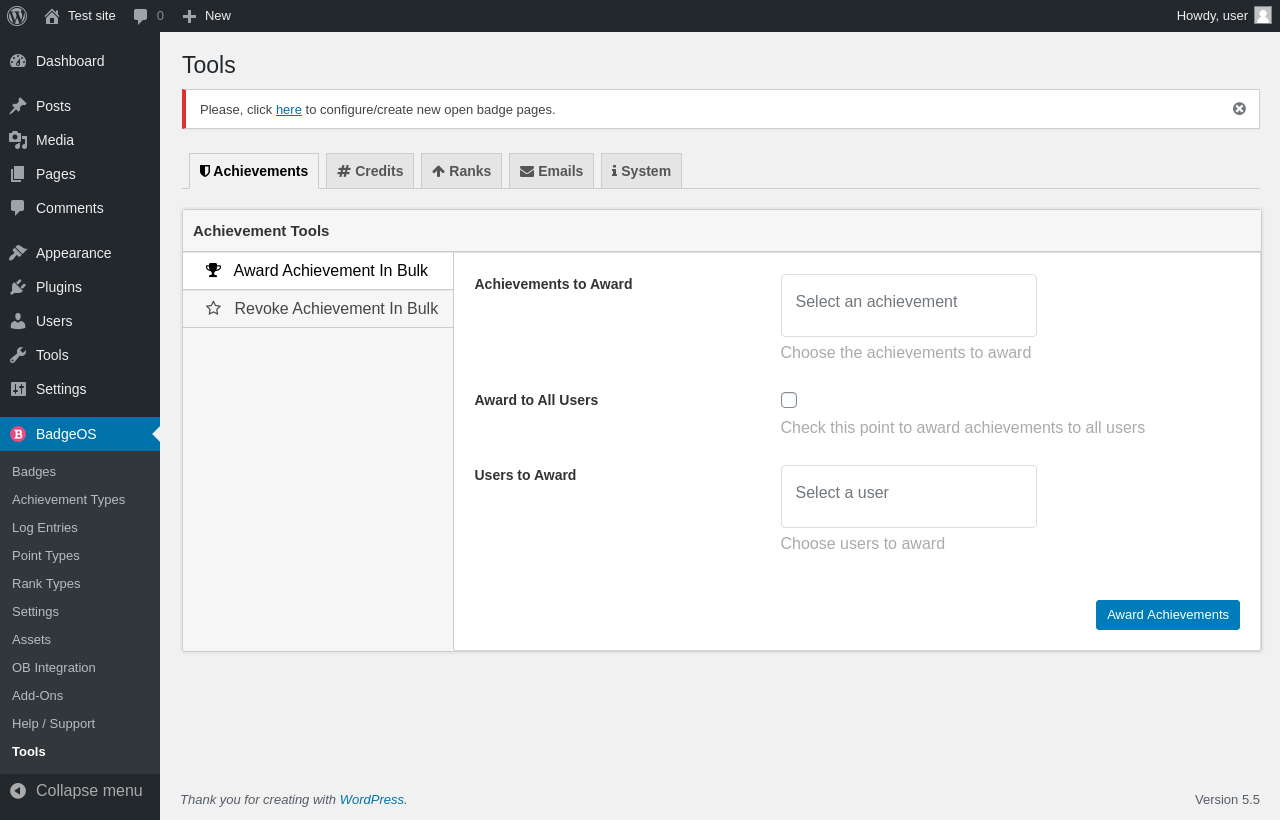Click the Dashboard gauge icon in sidebar
This screenshot has width=1280, height=820.
tap(18, 61)
